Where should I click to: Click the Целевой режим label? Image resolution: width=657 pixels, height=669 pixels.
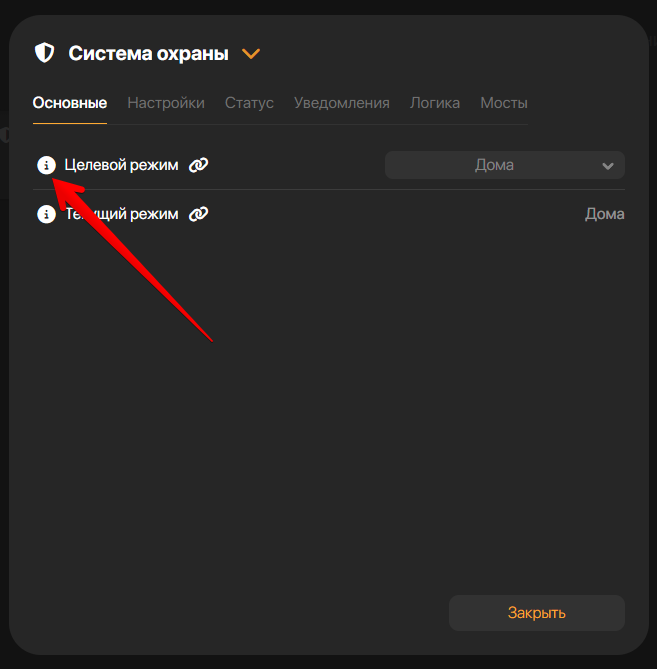click(121, 165)
